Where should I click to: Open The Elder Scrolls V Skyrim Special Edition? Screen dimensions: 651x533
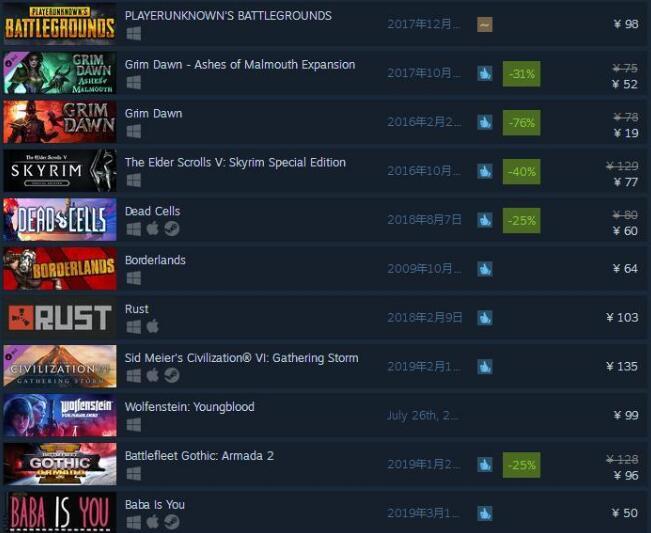235,162
